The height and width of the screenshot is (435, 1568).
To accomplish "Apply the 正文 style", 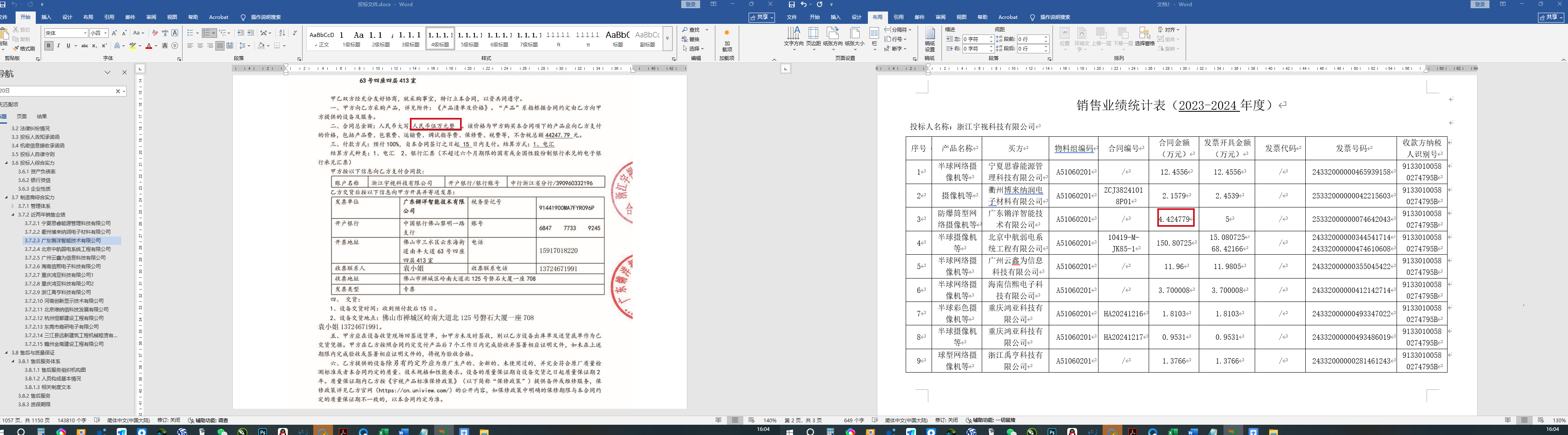I will (x=321, y=38).
